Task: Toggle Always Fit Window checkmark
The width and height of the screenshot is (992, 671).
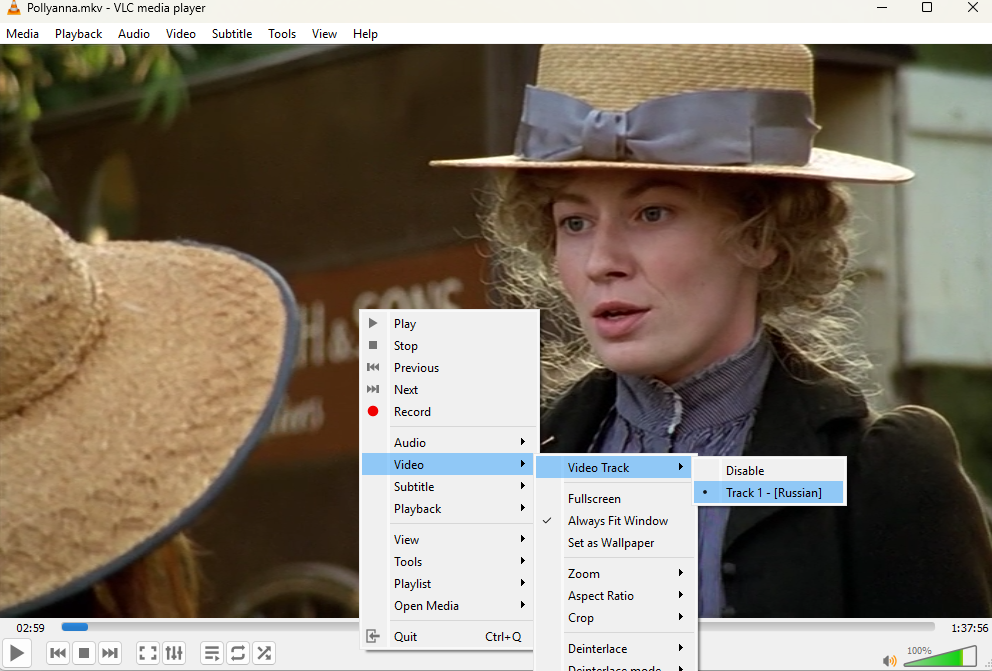Action: click(614, 521)
